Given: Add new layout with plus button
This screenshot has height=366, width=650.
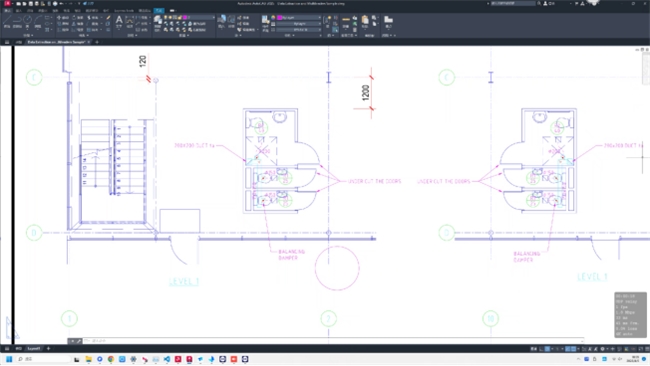Looking at the screenshot, I should pos(49,349).
